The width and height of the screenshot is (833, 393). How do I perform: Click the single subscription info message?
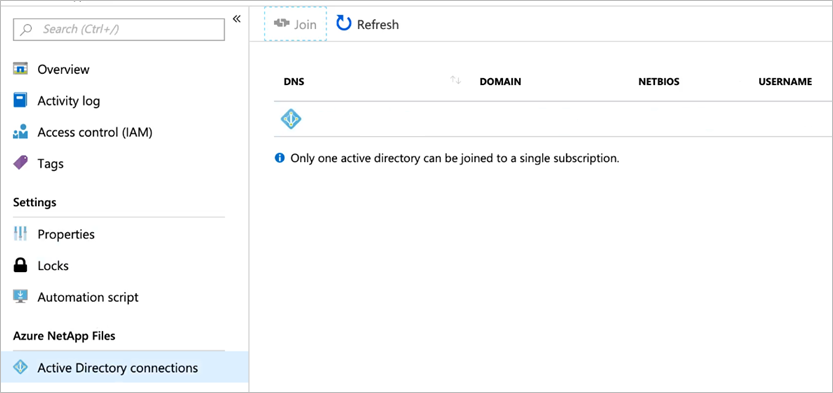pos(455,158)
